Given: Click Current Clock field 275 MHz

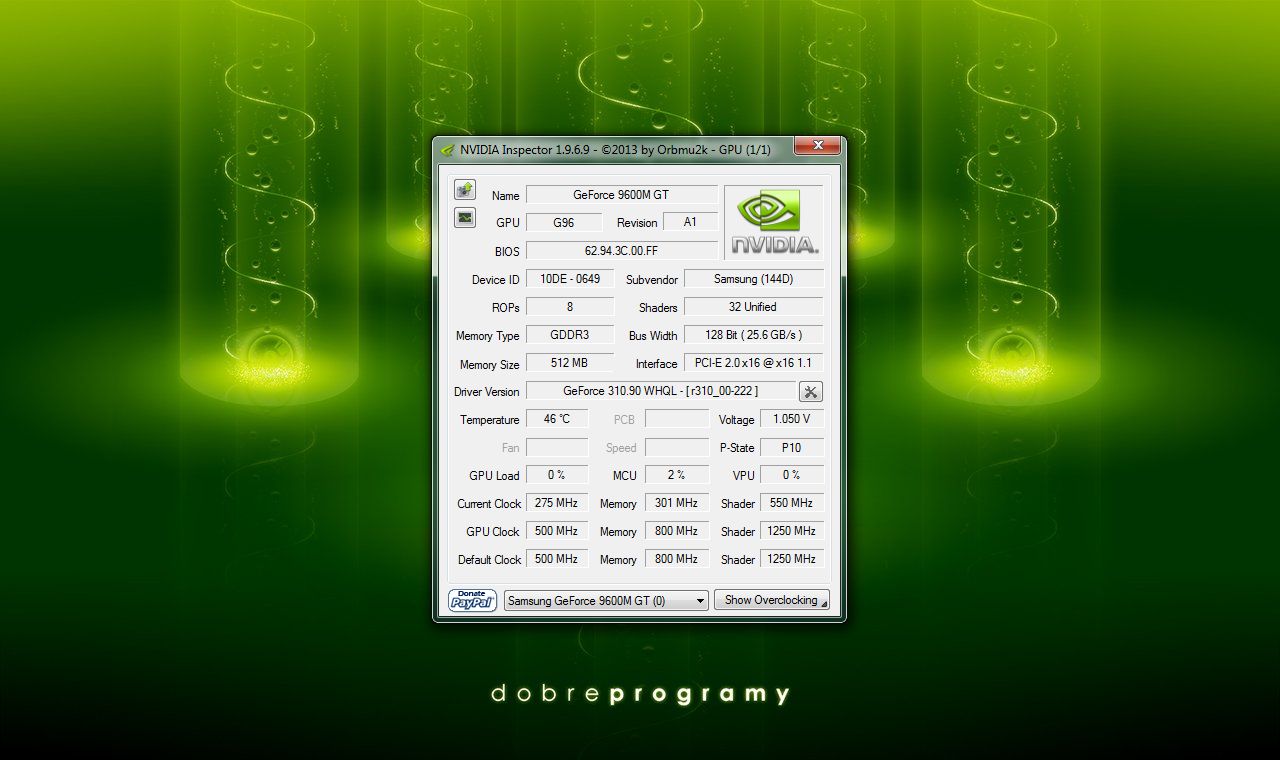Looking at the screenshot, I should coord(557,503).
